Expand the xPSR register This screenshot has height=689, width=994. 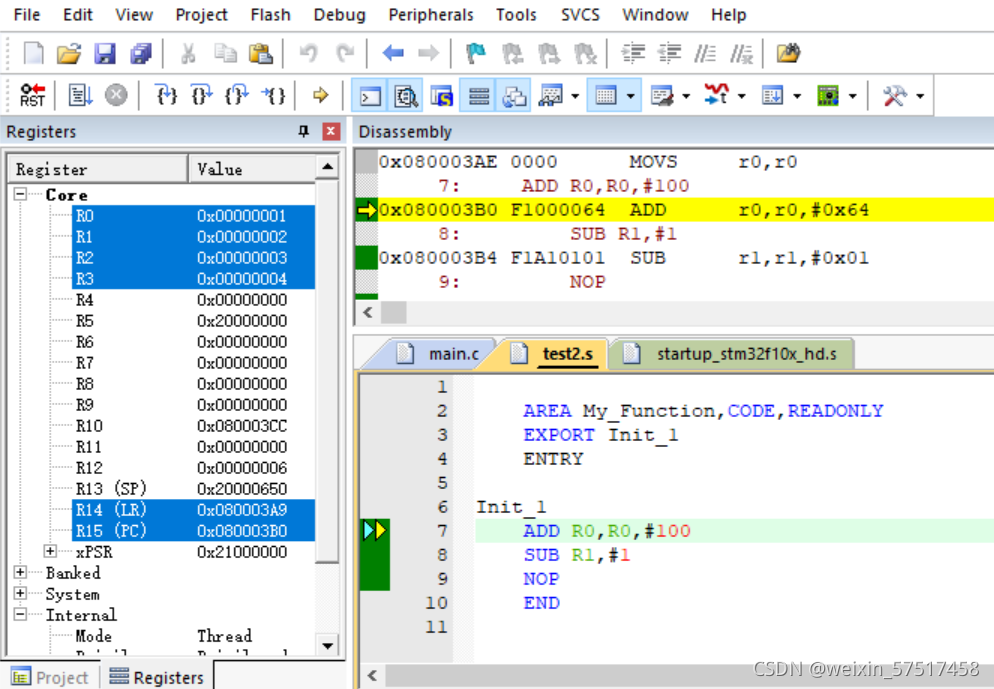[51, 551]
